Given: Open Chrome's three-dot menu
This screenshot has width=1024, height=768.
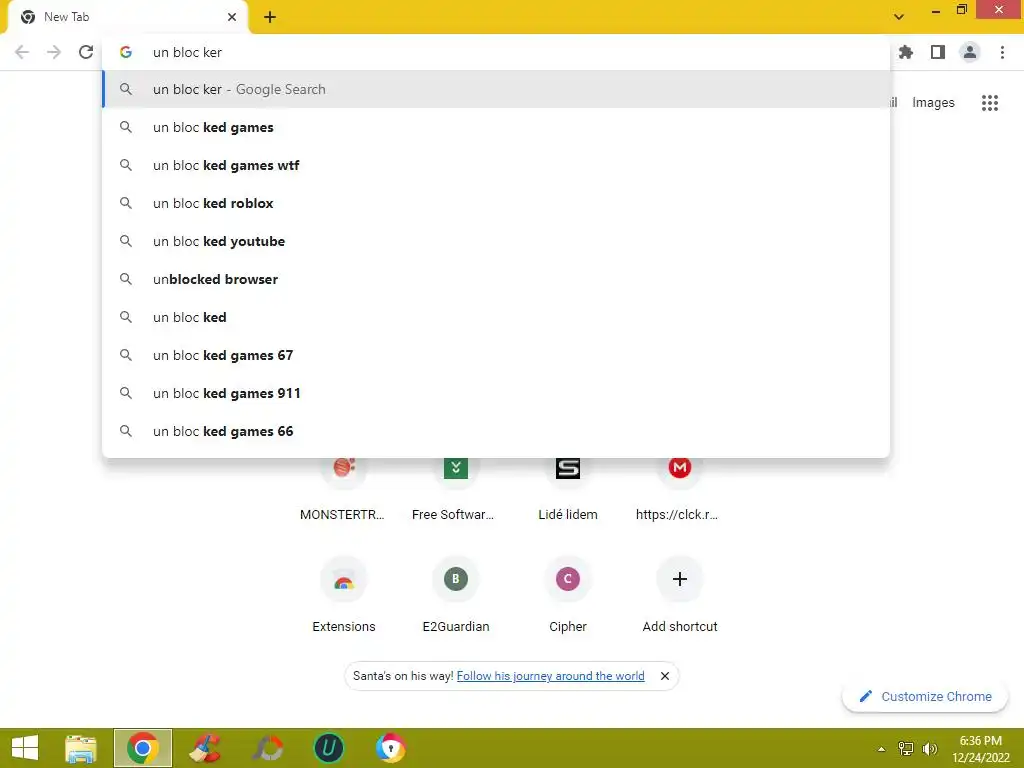Looking at the screenshot, I should click(x=1002, y=52).
